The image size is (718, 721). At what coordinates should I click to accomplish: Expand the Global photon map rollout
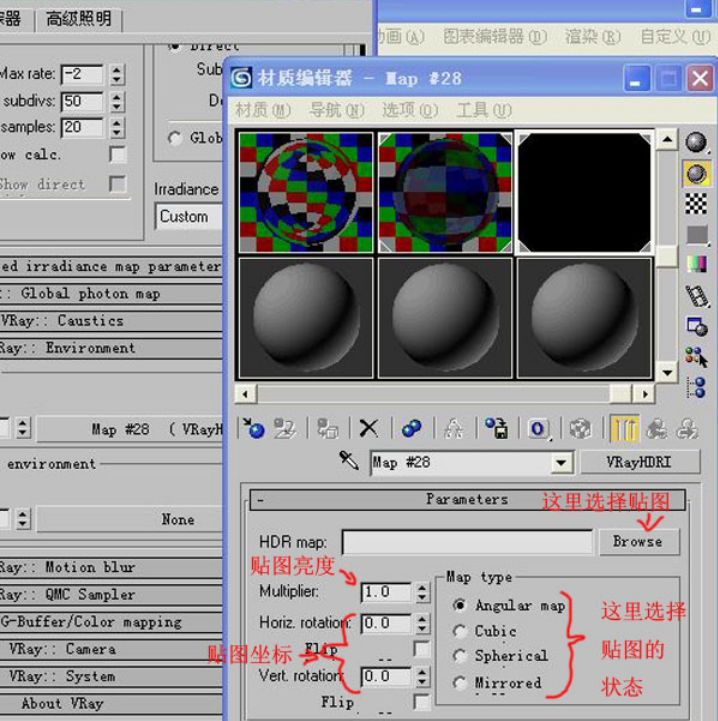(x=111, y=294)
